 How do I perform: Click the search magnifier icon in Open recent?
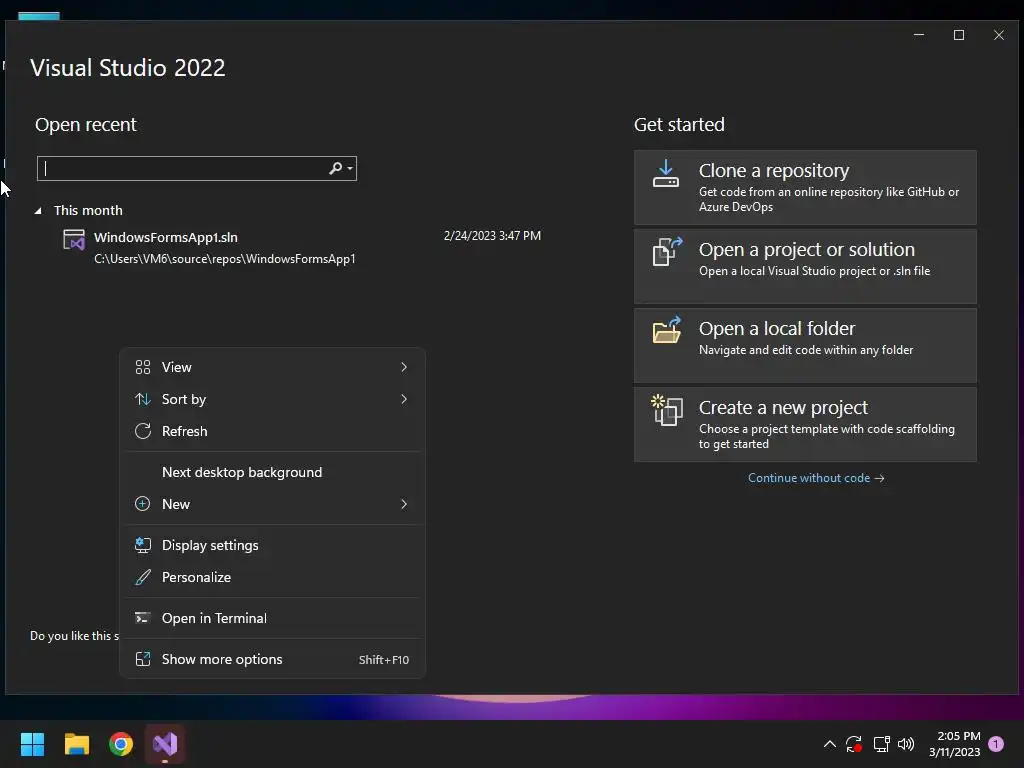click(x=335, y=168)
